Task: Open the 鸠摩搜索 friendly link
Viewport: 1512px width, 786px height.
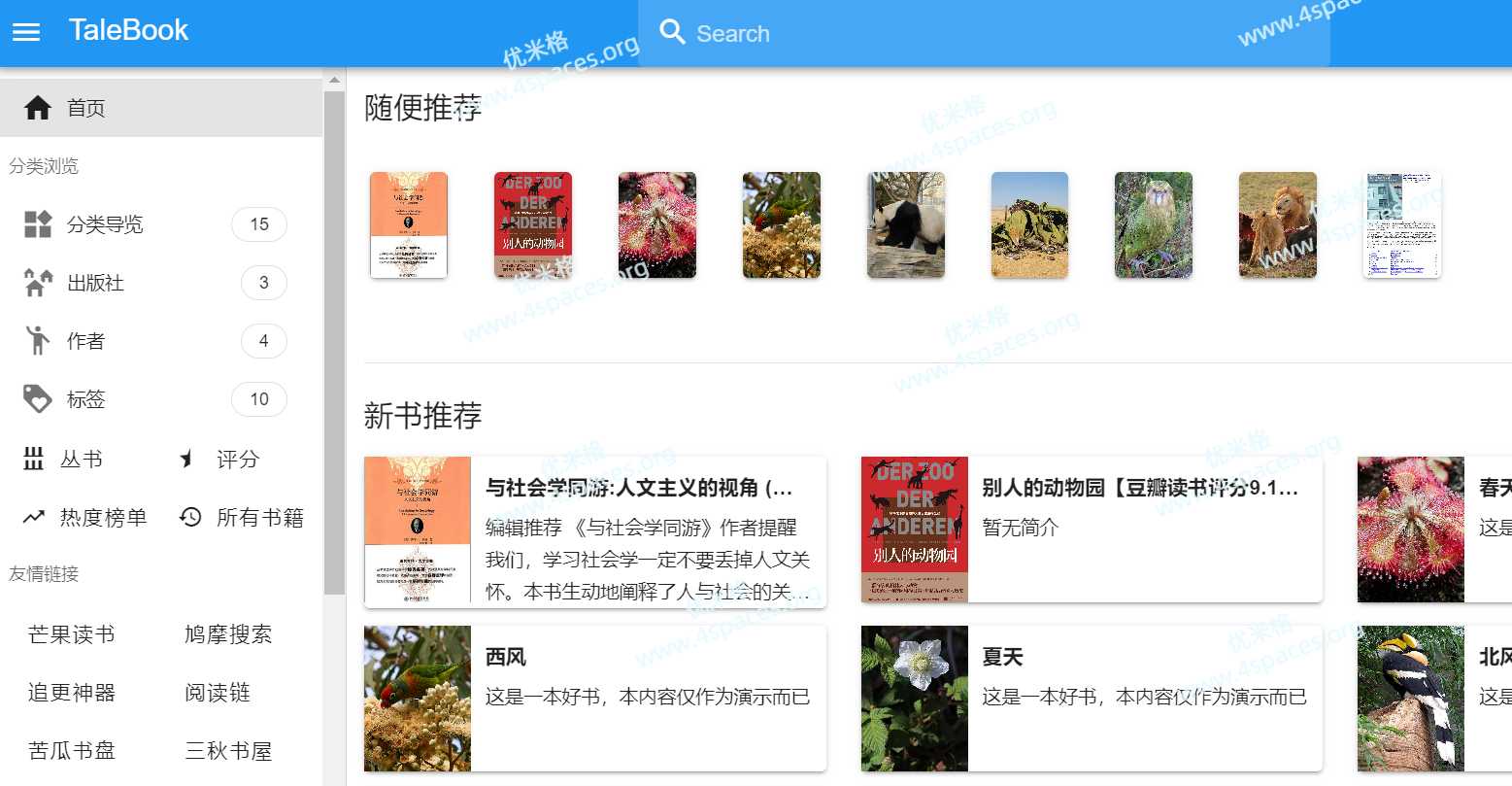Action: click(x=228, y=635)
